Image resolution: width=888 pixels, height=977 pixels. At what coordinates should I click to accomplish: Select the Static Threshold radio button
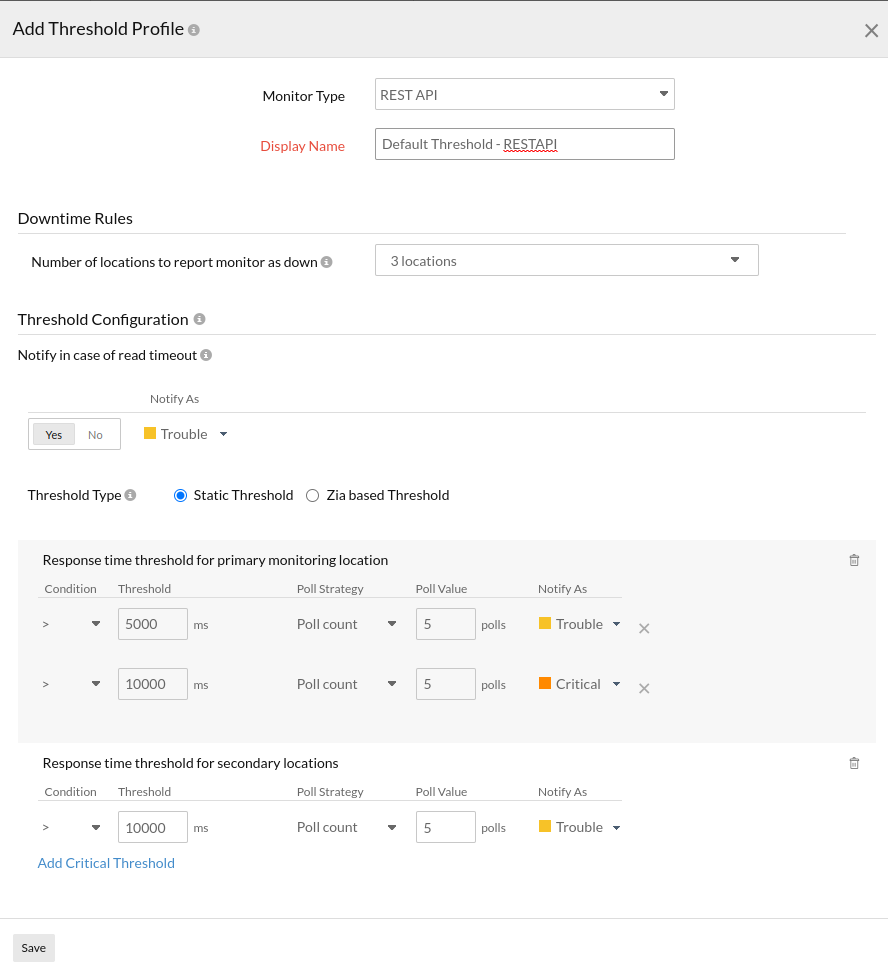(x=180, y=495)
